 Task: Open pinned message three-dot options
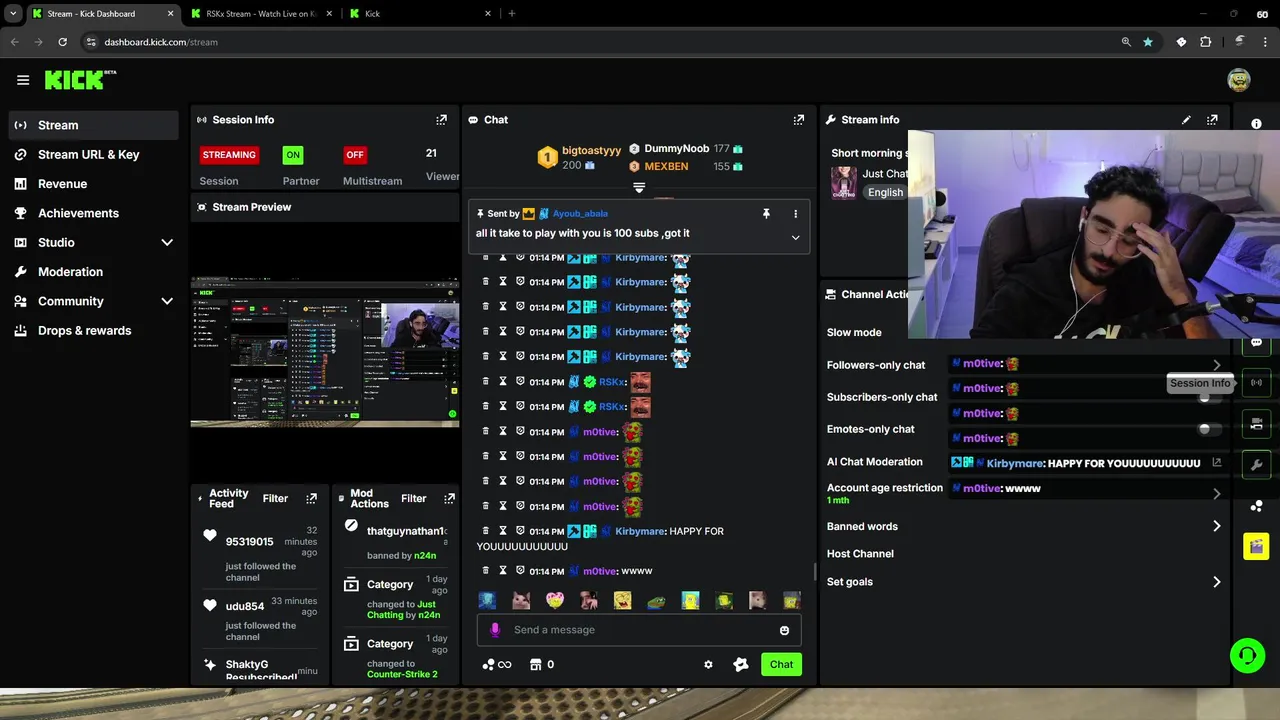tap(796, 214)
